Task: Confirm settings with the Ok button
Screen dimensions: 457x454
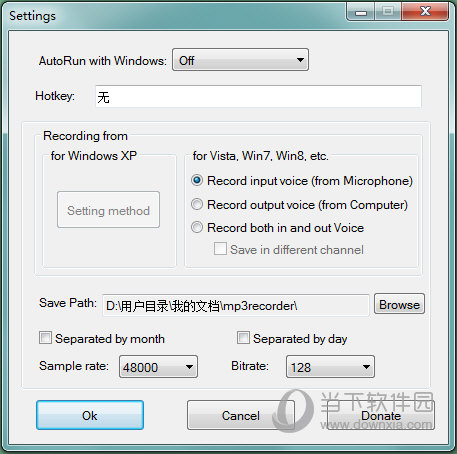Action: click(90, 415)
